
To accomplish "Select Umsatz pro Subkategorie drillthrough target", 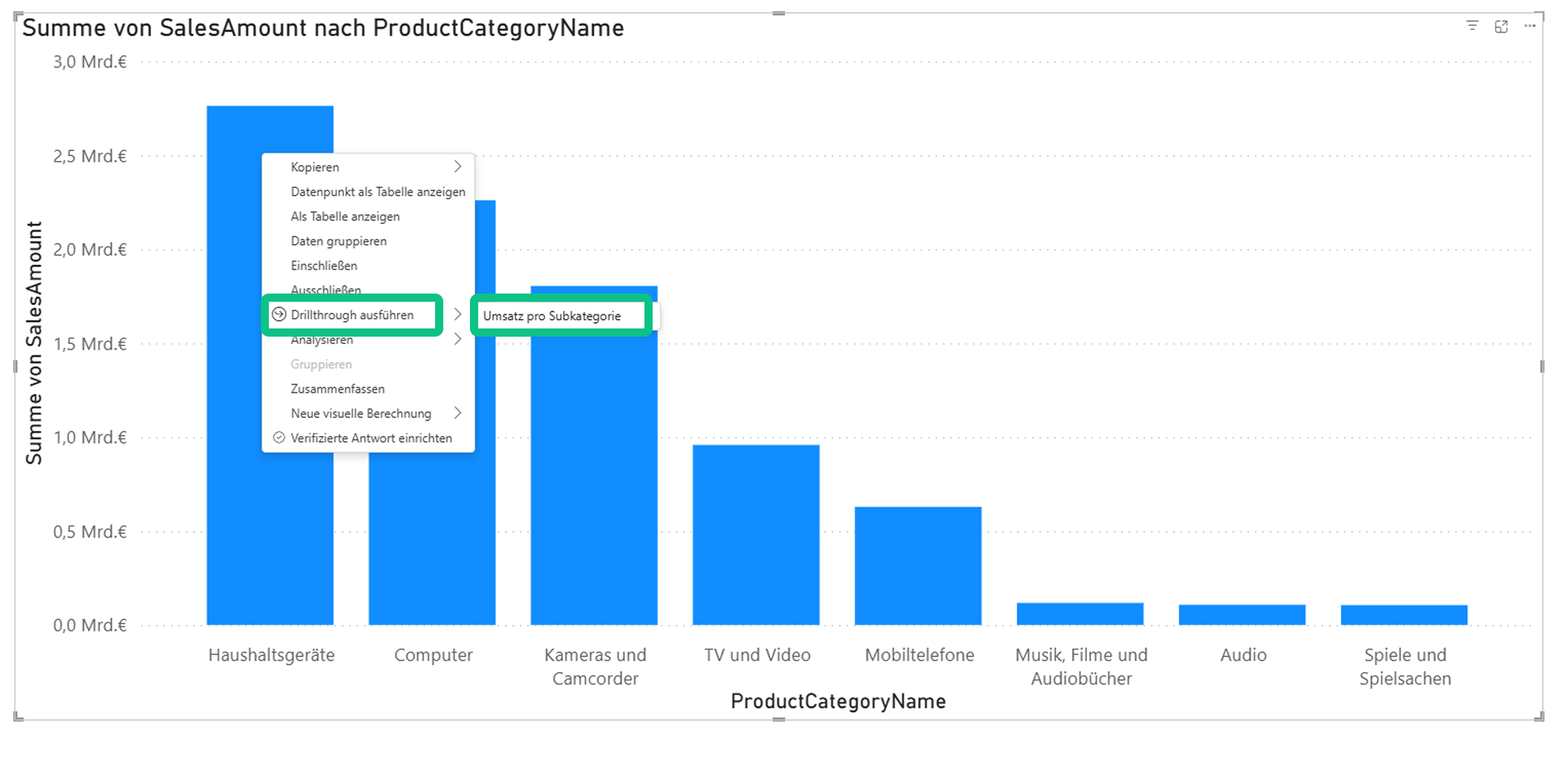I will click(552, 316).
